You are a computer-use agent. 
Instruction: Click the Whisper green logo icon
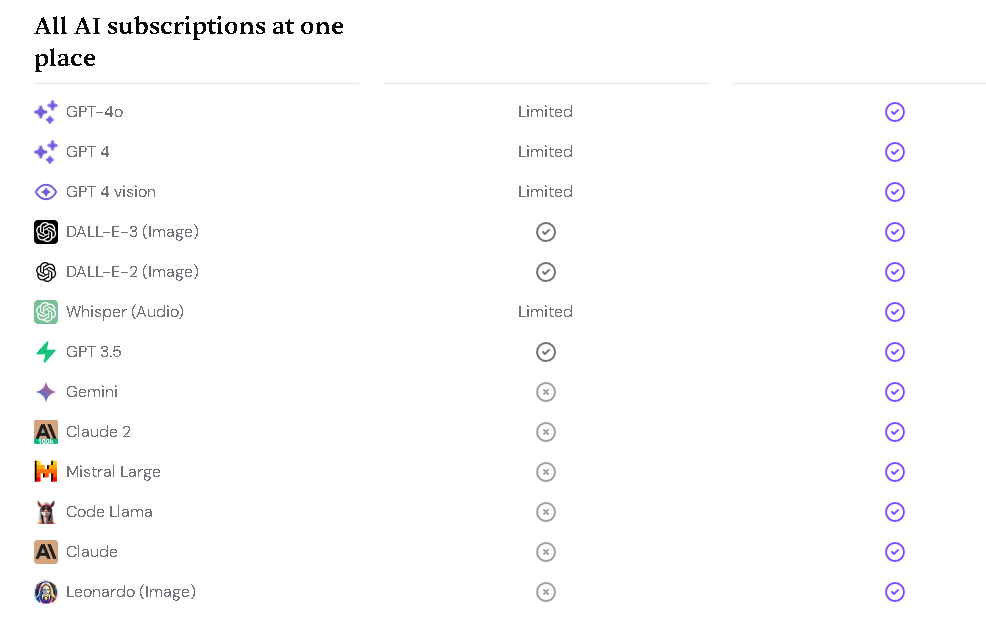pyautogui.click(x=46, y=312)
